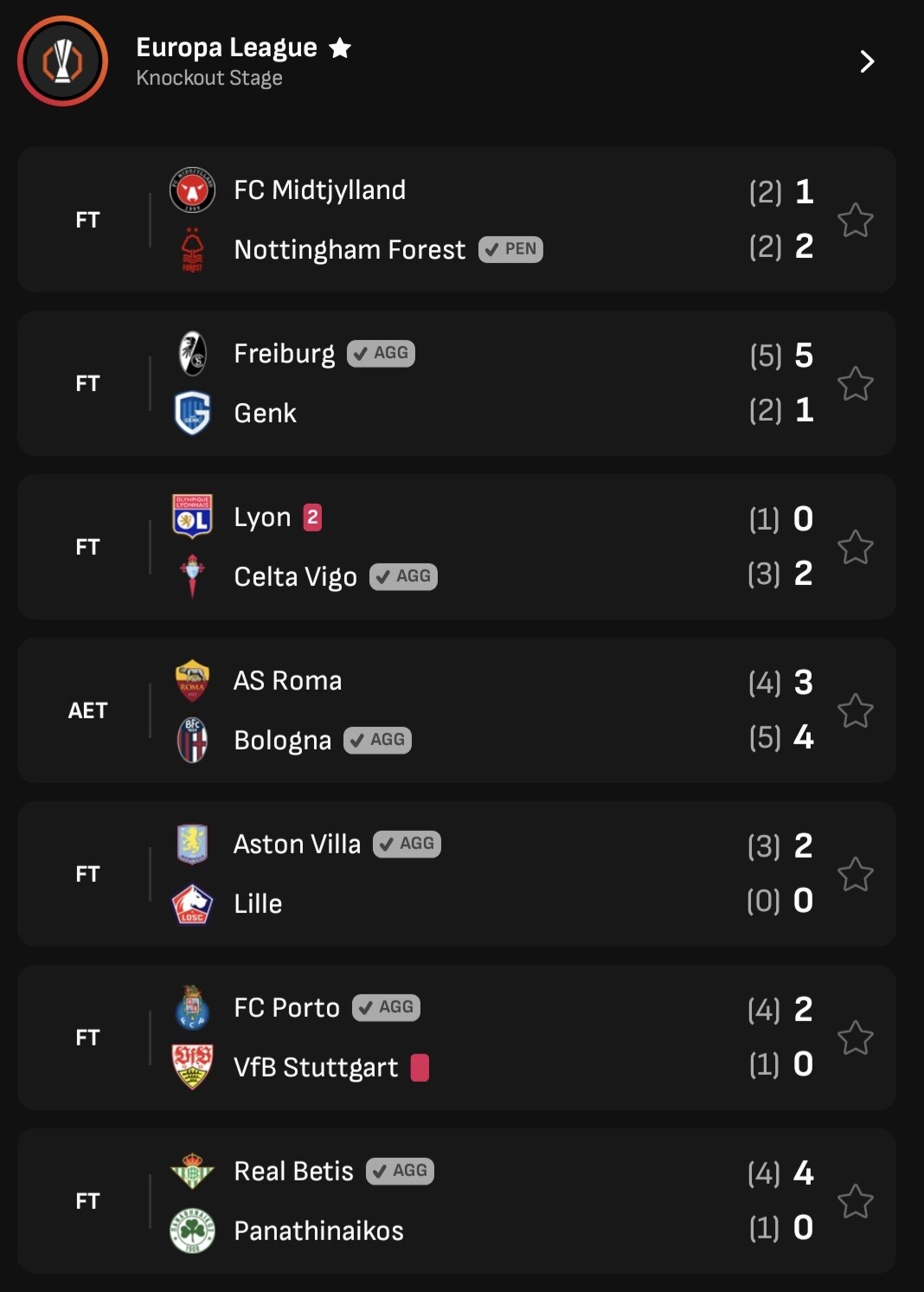Click the Genk club crest

tap(192, 413)
